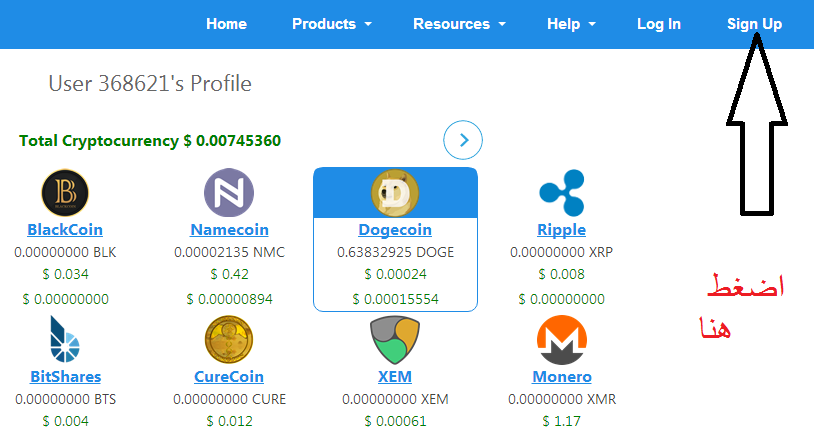Select the $ 0.004 BitShares price
This screenshot has width=814, height=440.
click(x=65, y=421)
